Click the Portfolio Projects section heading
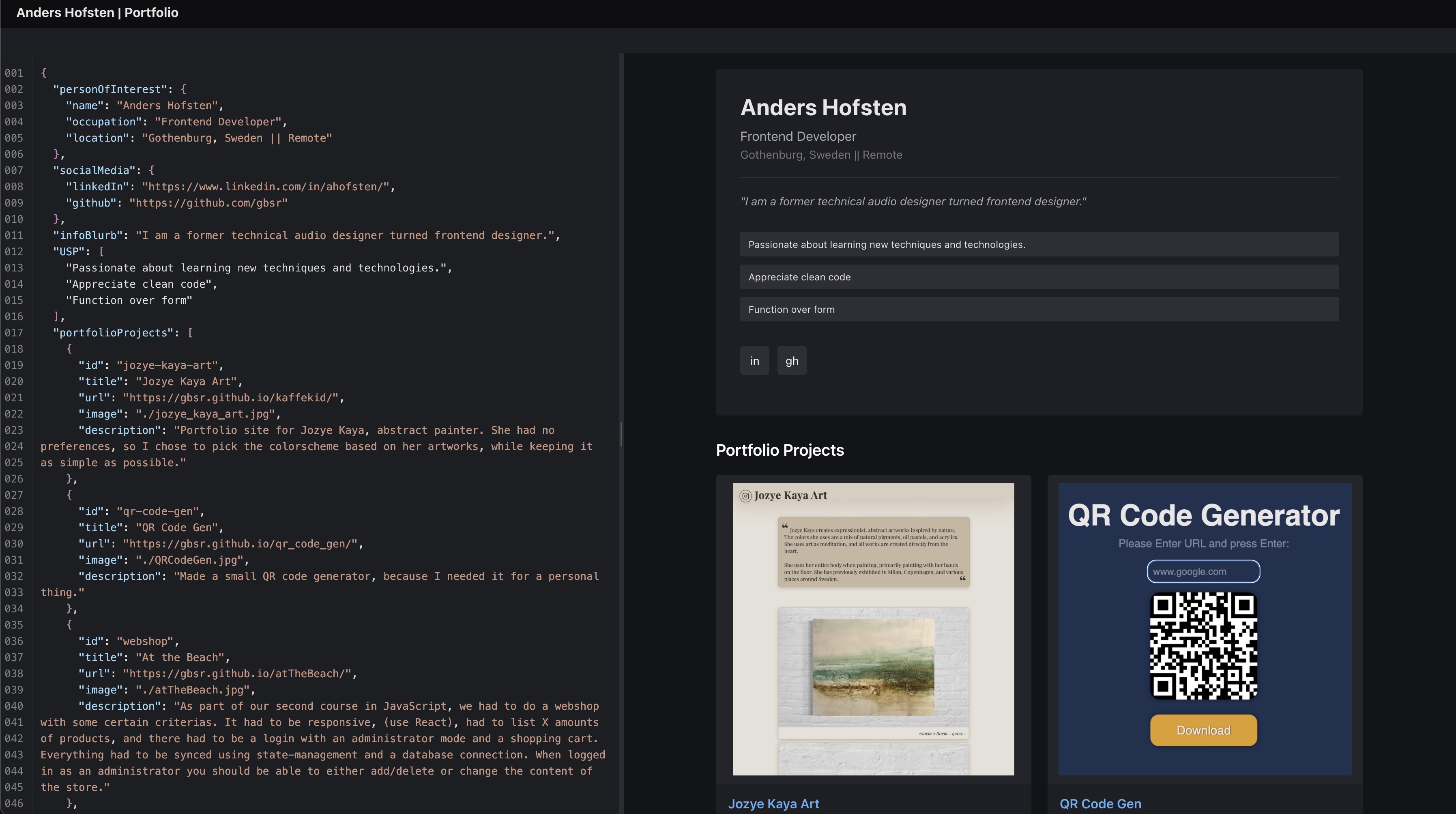The height and width of the screenshot is (814, 1456). [x=780, y=450]
